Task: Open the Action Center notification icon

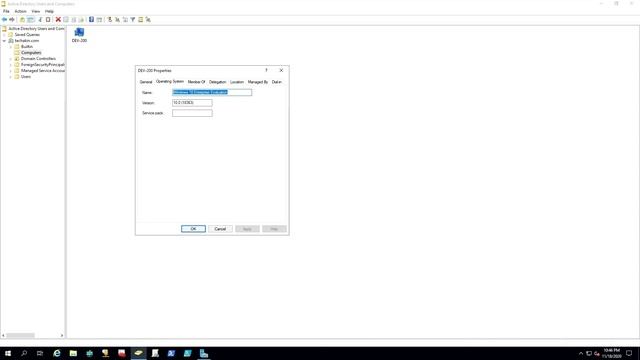Action: coord(629,353)
